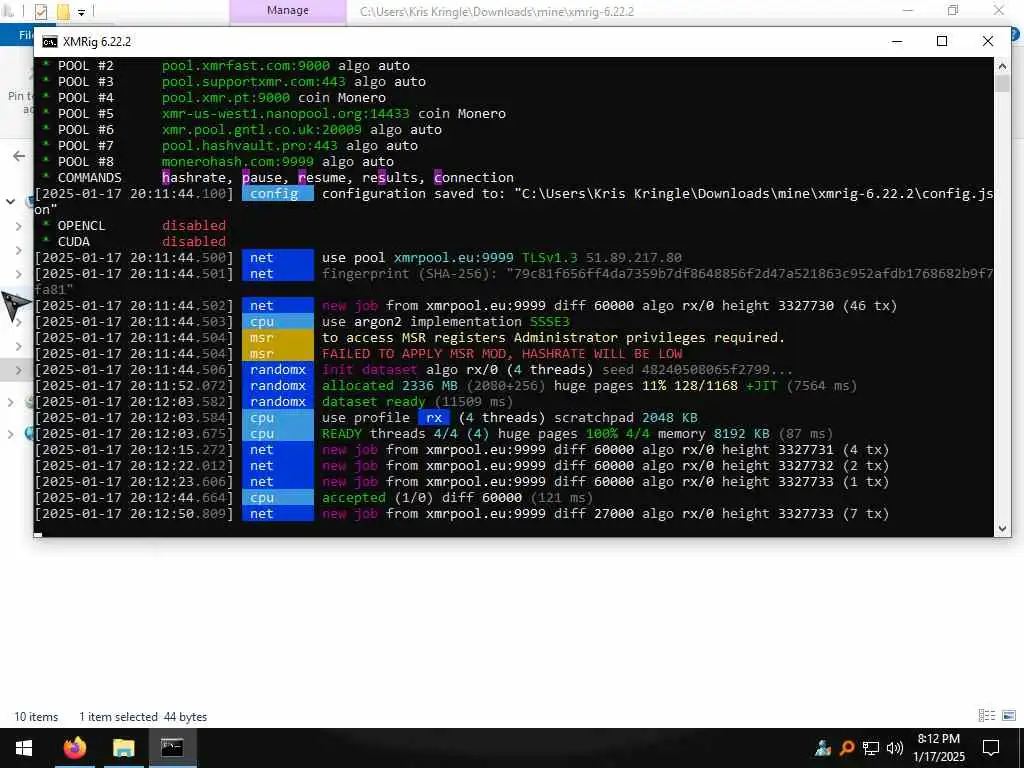Restore down the File Explorer window behind
The image size is (1024, 768).
(953, 10)
